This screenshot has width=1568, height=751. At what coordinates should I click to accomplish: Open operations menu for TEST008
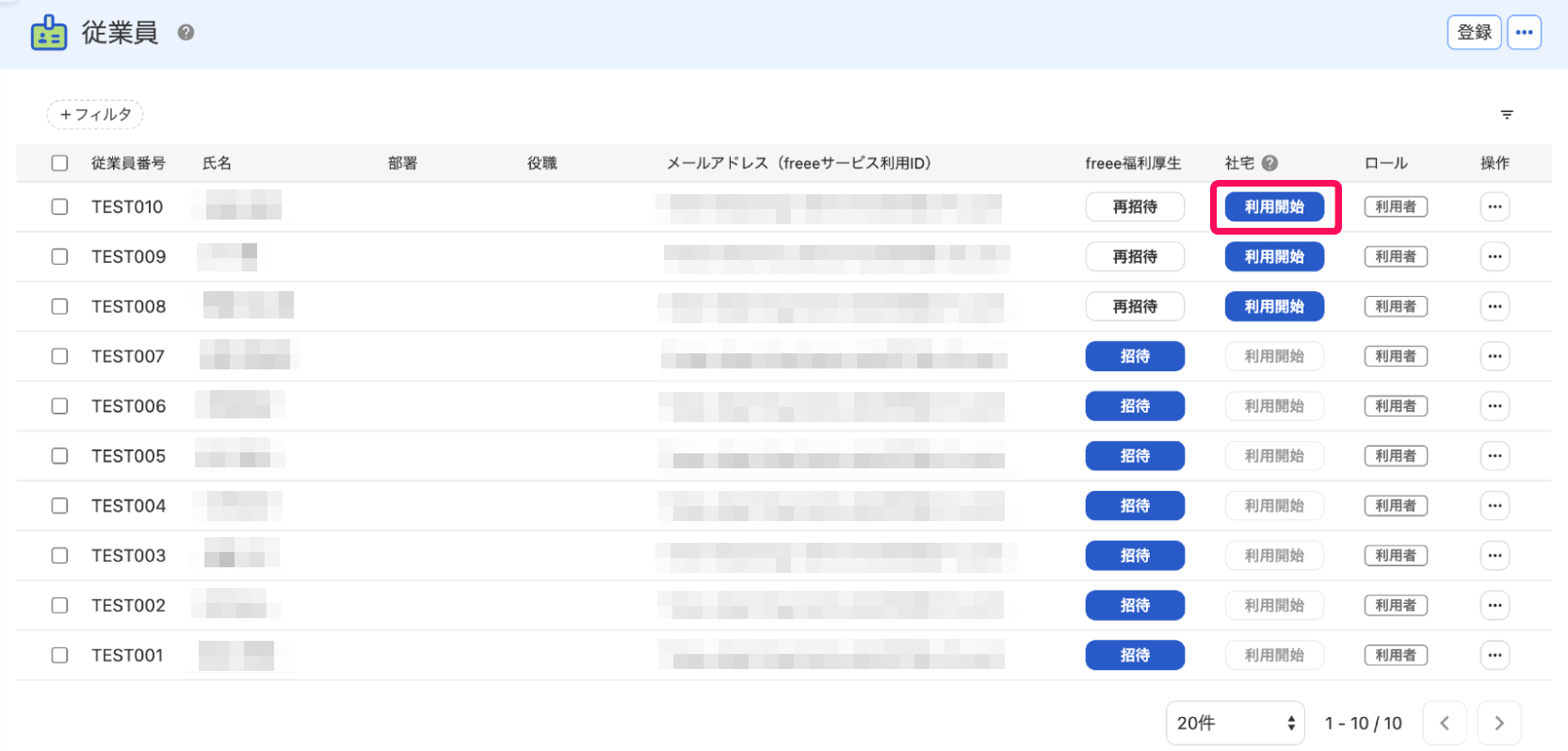1495,306
